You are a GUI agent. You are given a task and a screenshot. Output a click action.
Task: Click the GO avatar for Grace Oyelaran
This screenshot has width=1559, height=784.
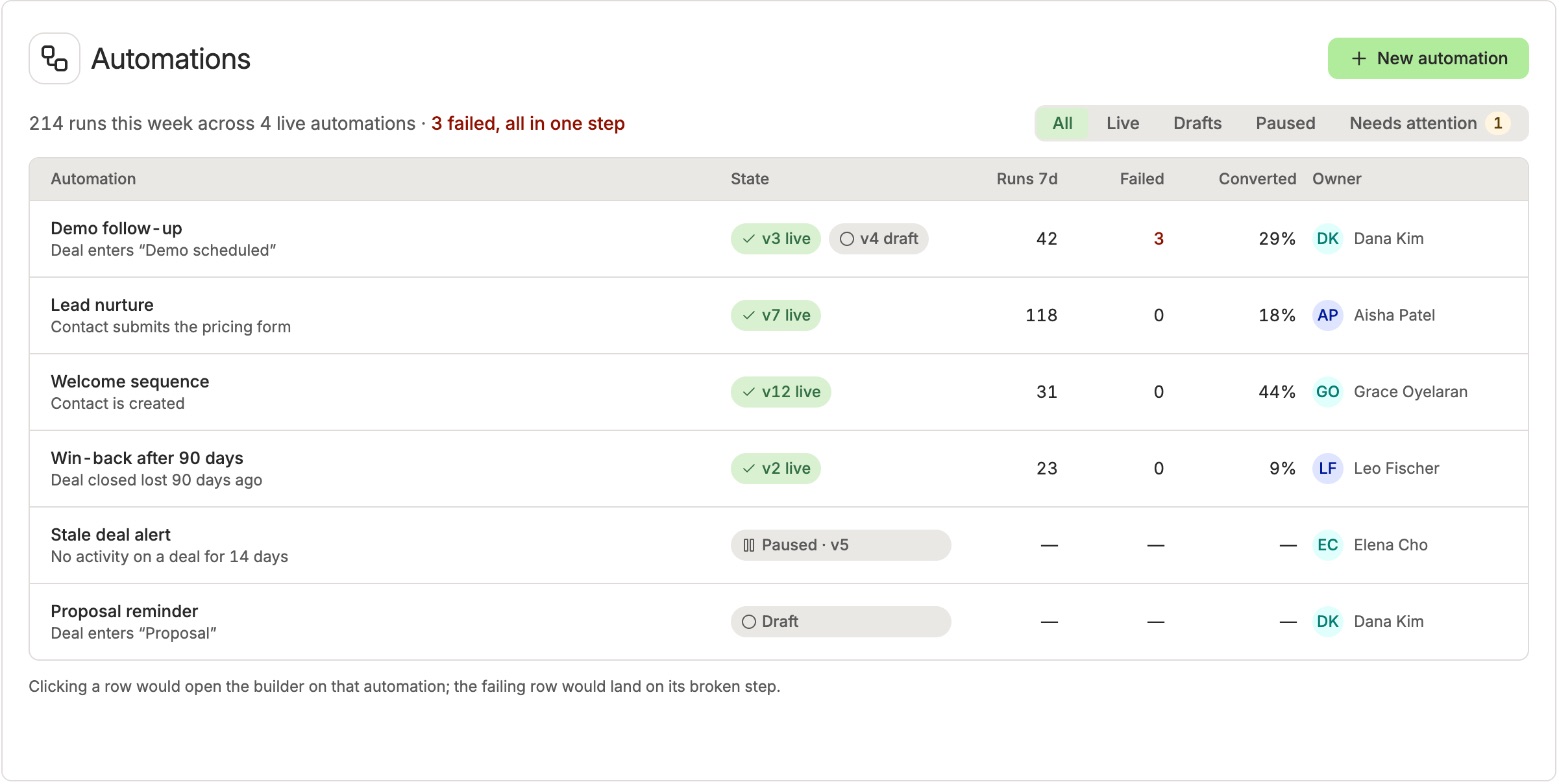click(x=1327, y=392)
